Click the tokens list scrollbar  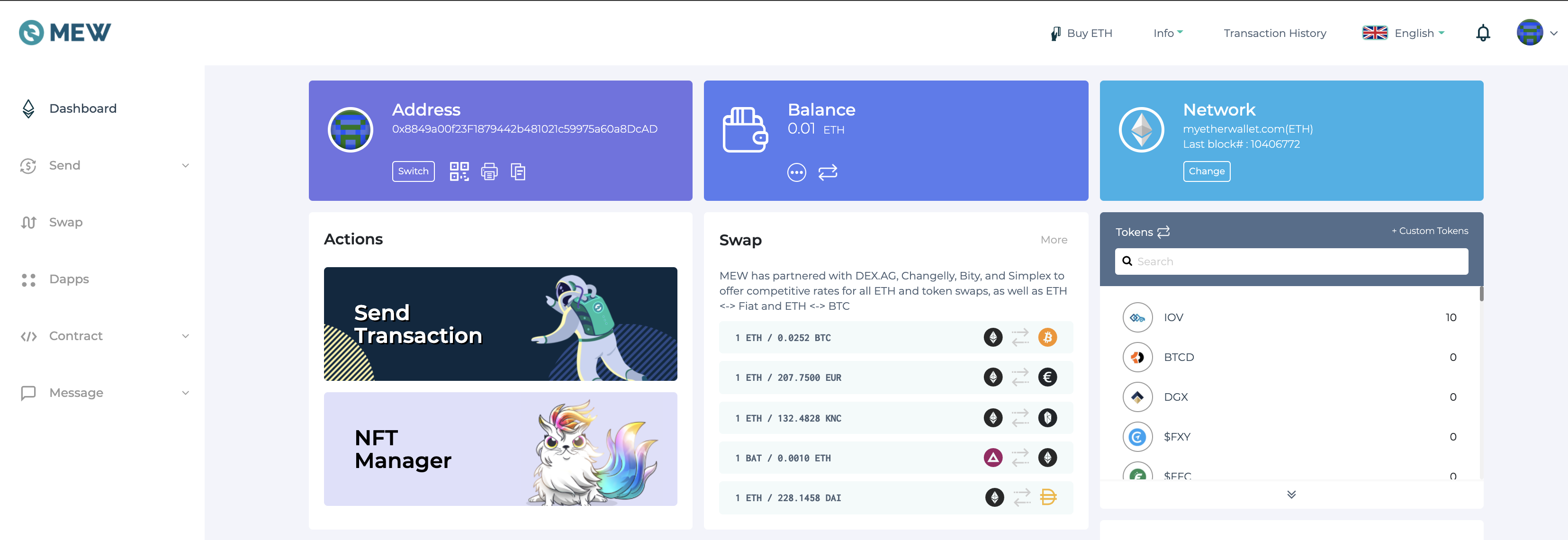(x=1481, y=293)
